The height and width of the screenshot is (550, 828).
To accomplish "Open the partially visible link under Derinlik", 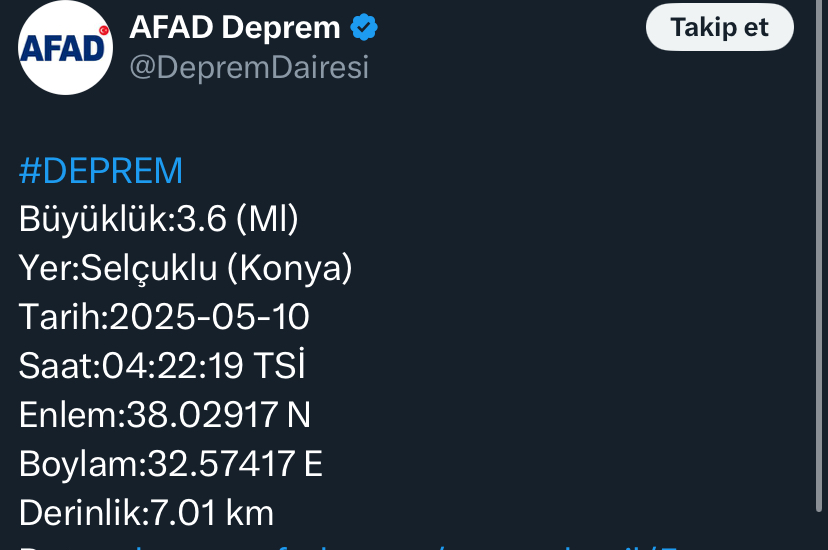I will [349, 547].
